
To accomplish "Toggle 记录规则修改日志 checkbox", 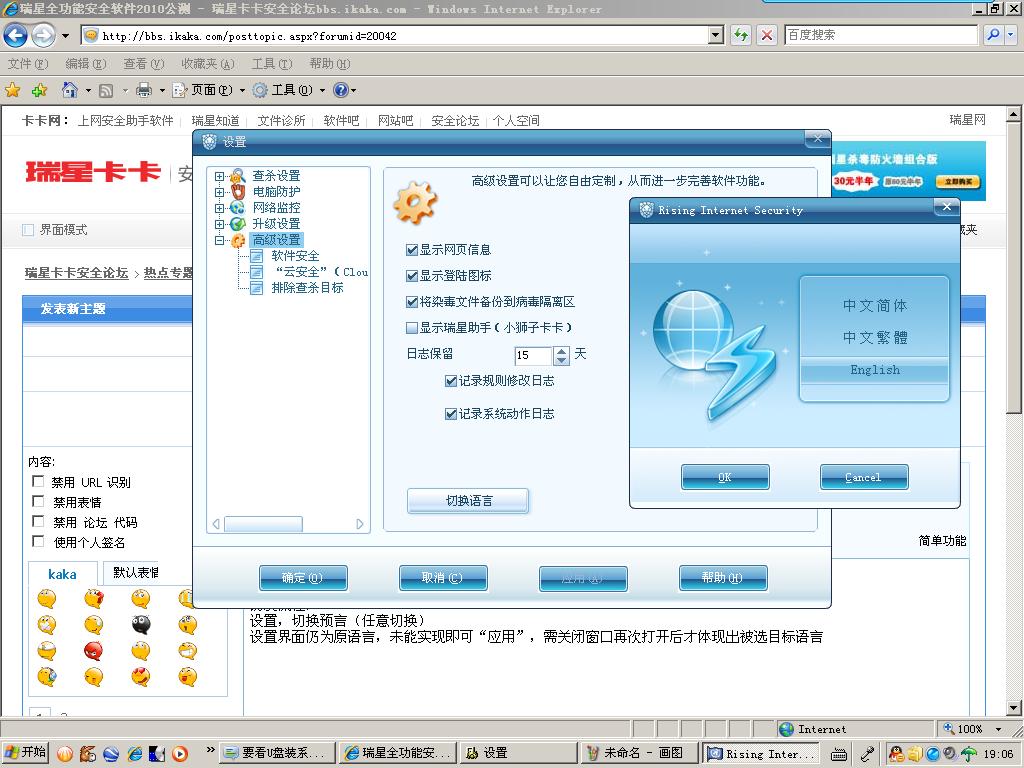I will click(x=451, y=381).
